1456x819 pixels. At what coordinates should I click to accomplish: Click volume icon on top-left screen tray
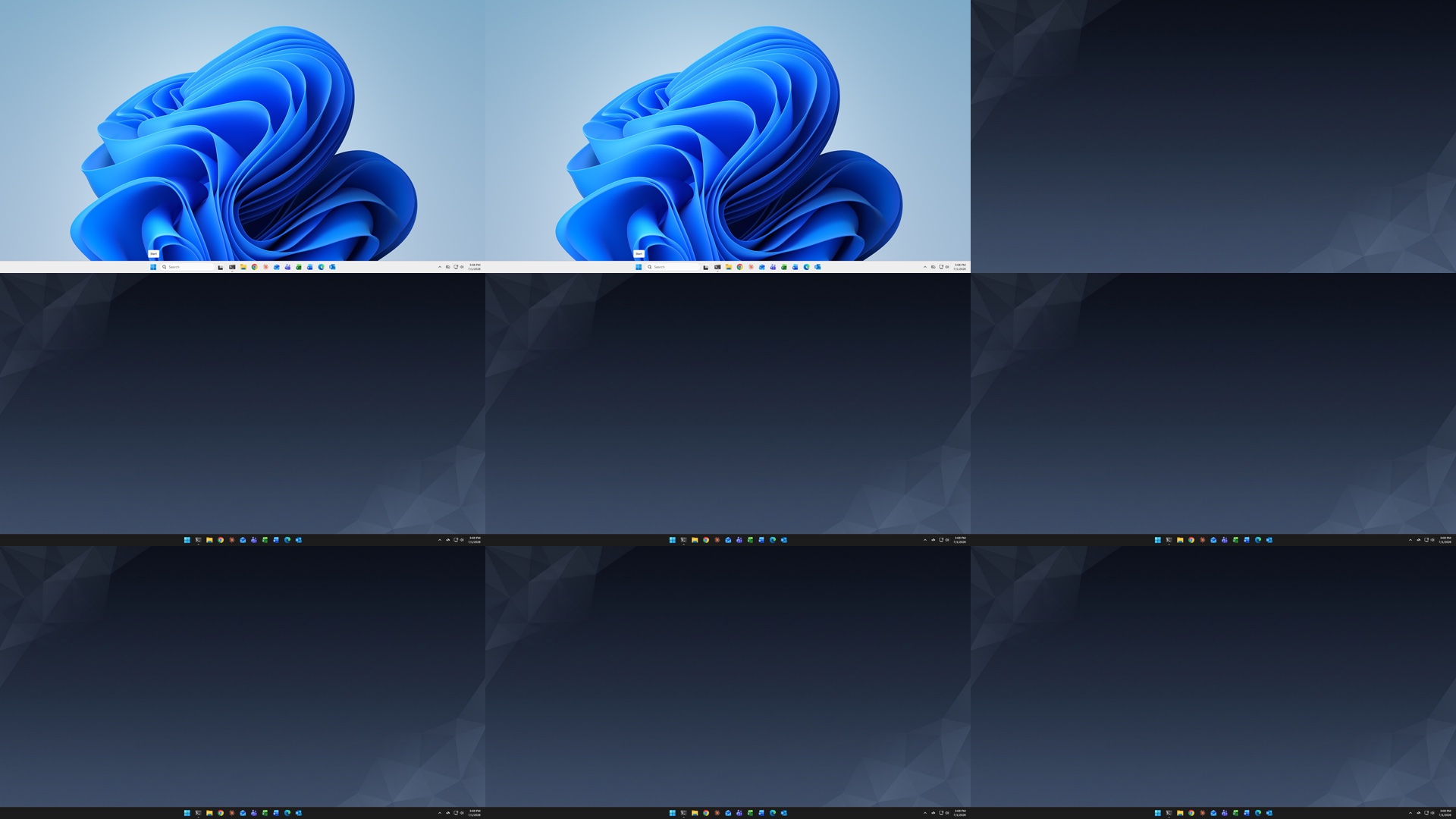click(x=462, y=267)
